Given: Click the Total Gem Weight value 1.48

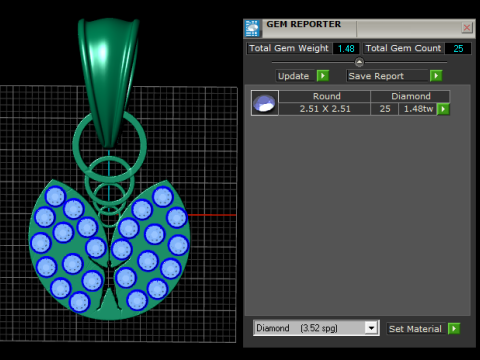Looking at the screenshot, I should [x=346, y=49].
